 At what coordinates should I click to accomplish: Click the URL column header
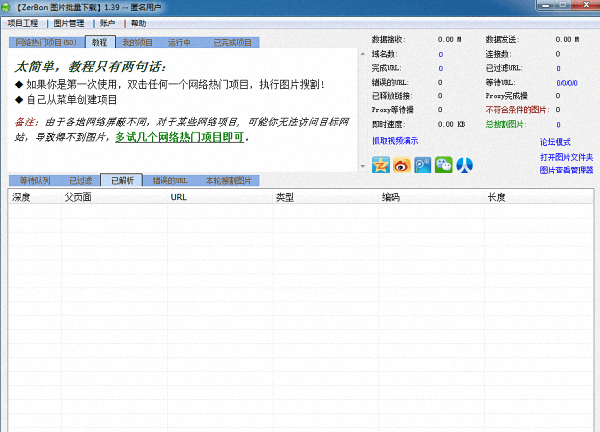[x=179, y=197]
